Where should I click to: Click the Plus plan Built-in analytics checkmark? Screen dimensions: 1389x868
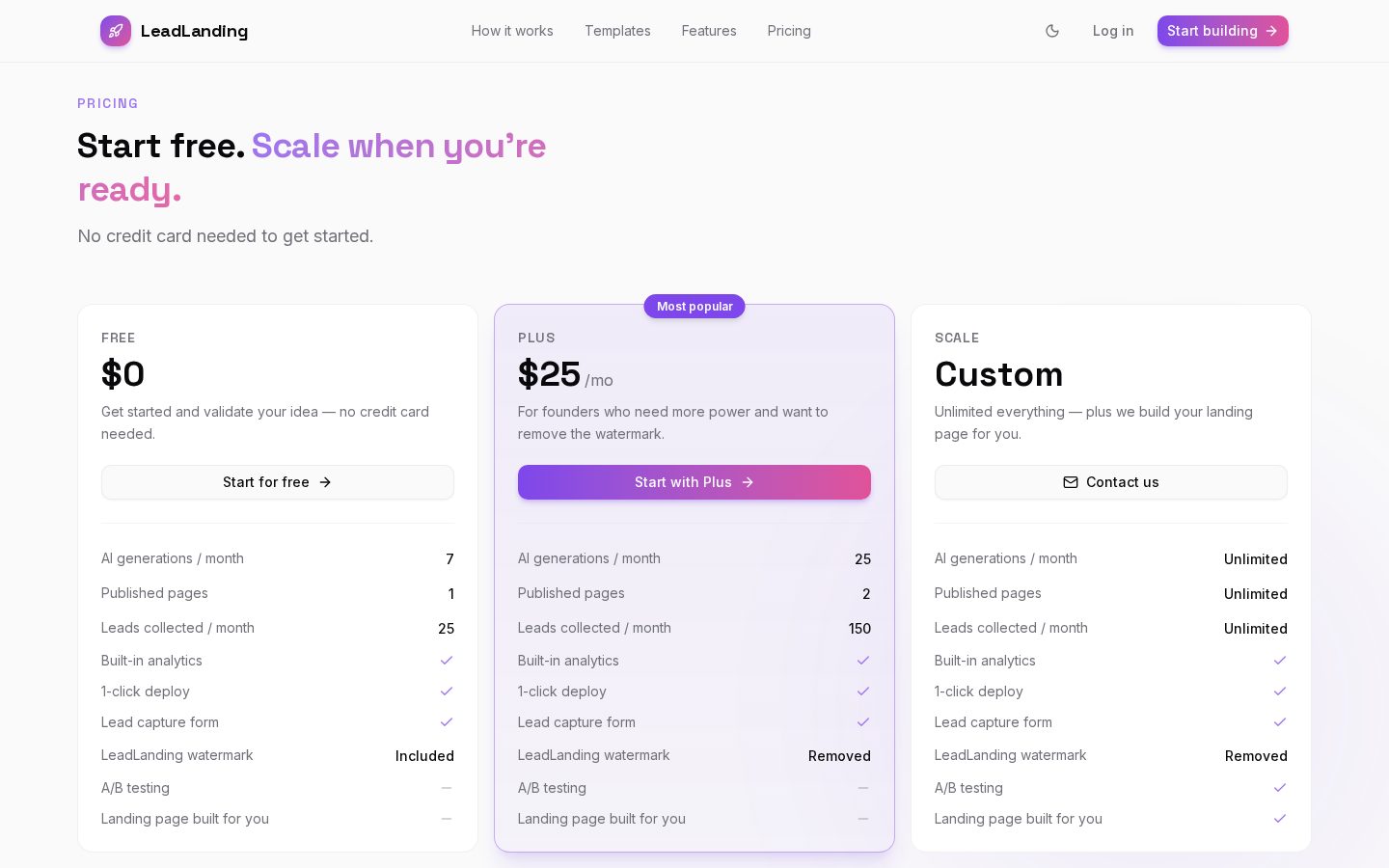pyautogui.click(x=863, y=661)
